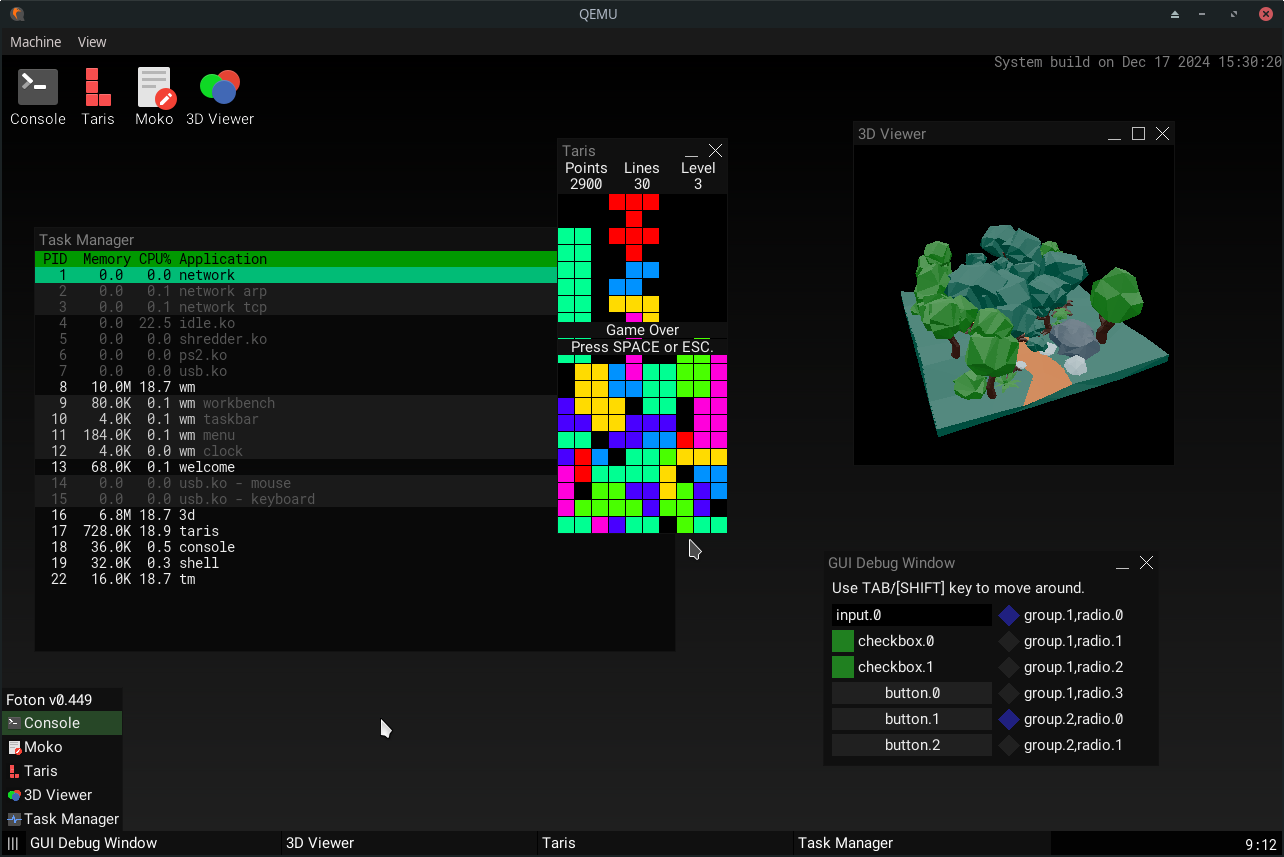Minimize the GUI Debug Window

(x=1123, y=563)
